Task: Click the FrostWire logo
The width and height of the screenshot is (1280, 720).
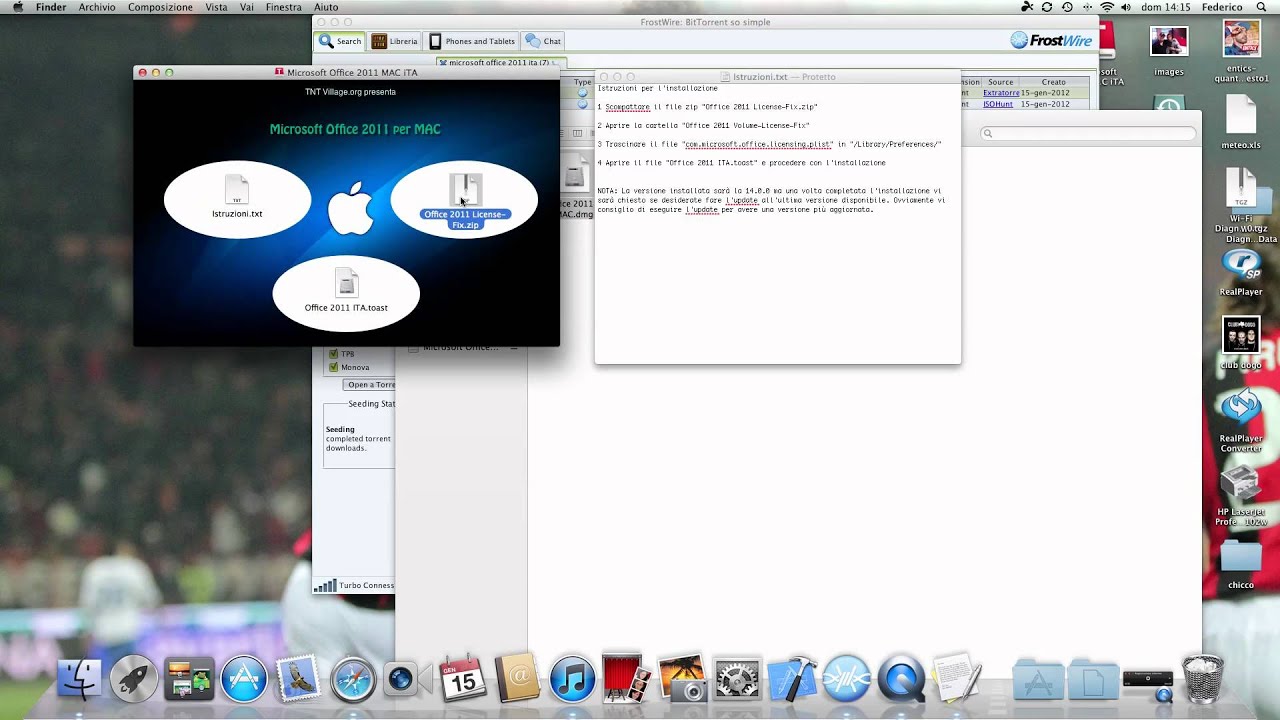Action: (x=1051, y=40)
